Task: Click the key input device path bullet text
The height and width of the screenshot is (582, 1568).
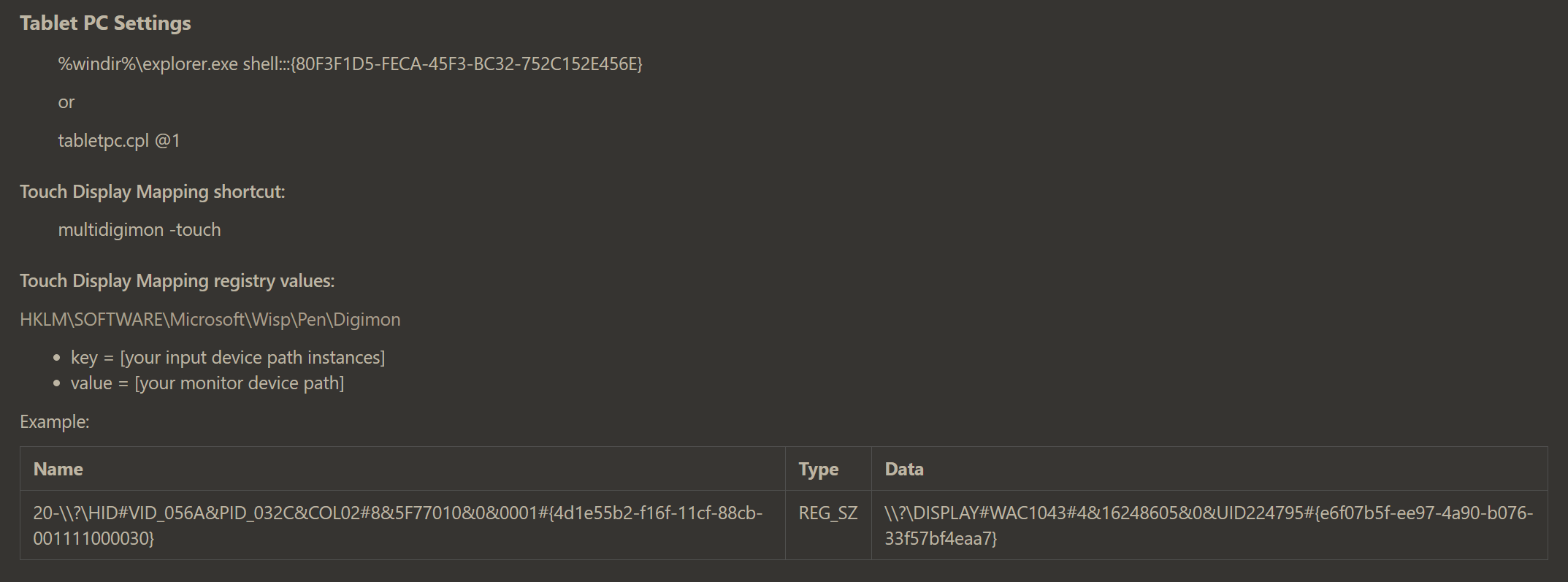Action: pyautogui.click(x=228, y=358)
